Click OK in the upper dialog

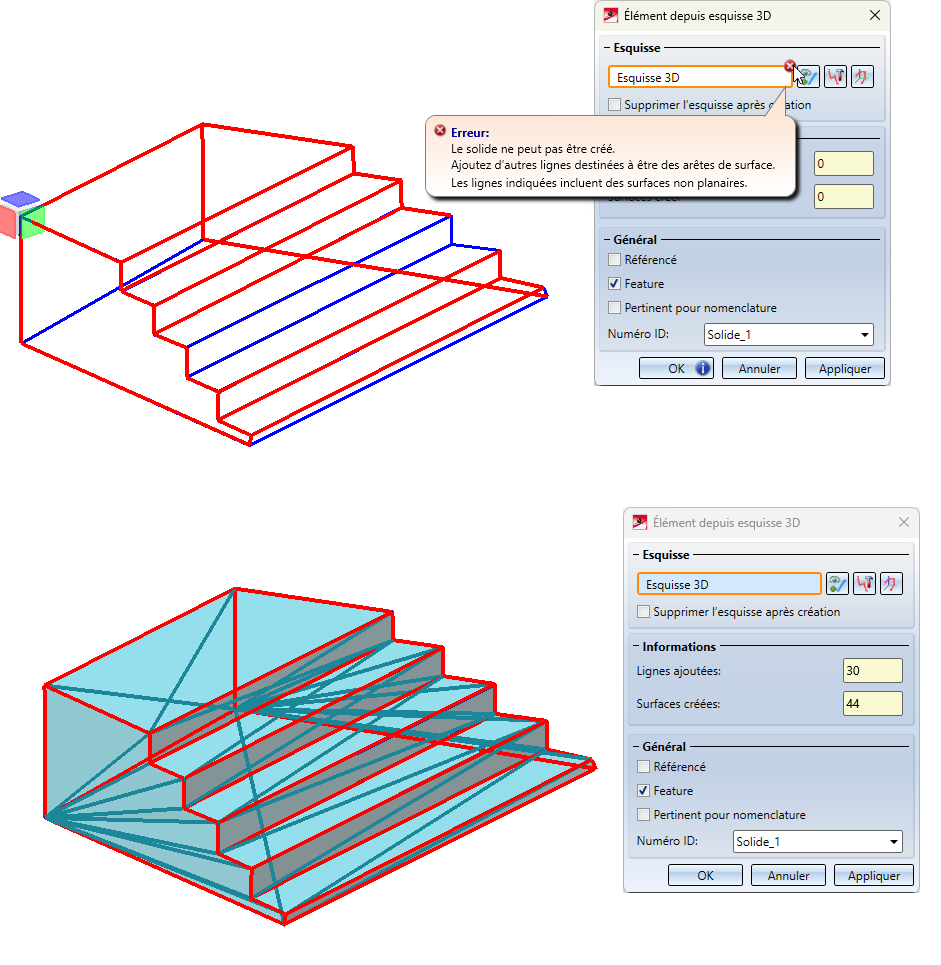coord(676,368)
